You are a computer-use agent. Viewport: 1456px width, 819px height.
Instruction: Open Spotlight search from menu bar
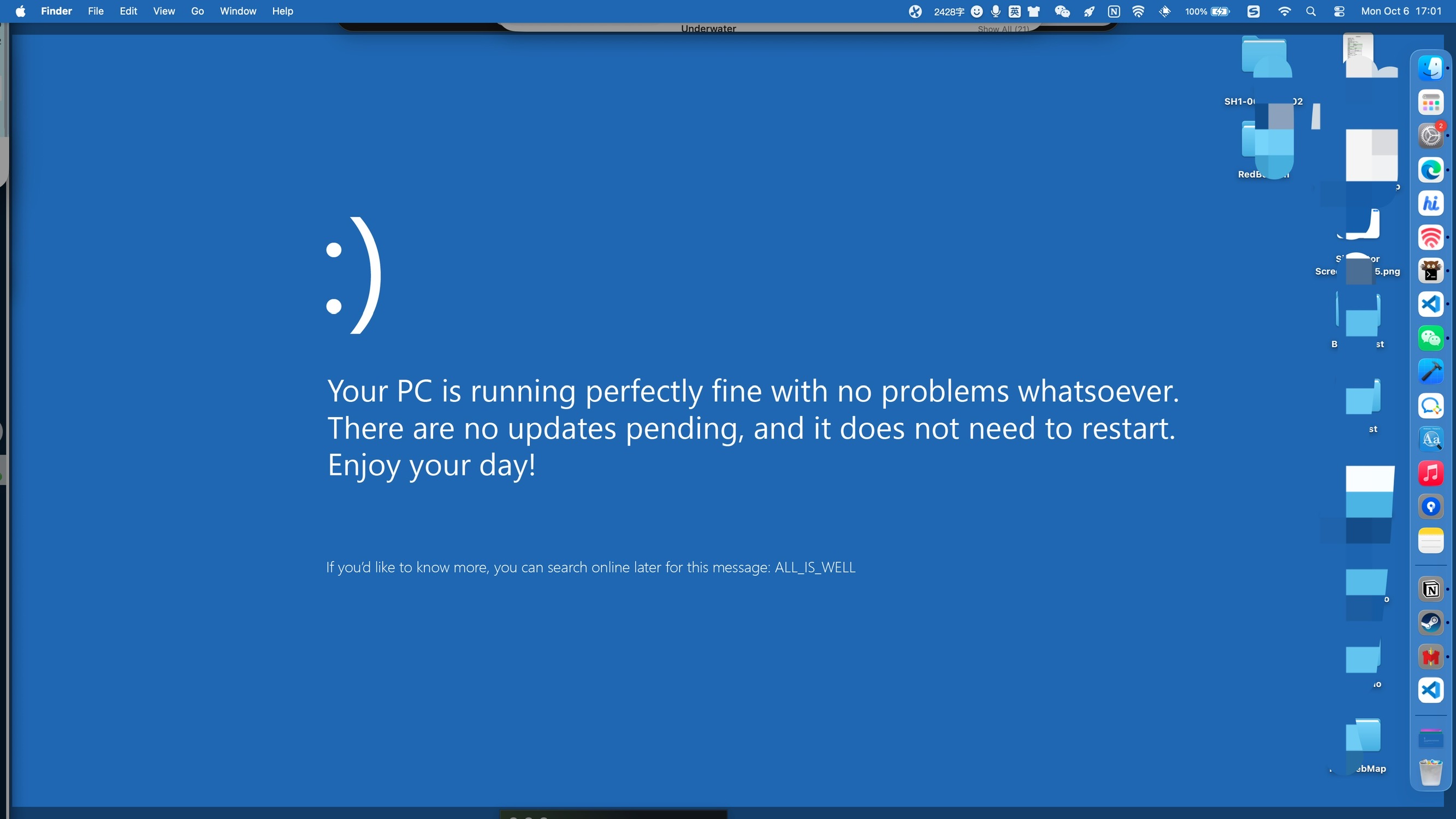tap(1311, 11)
